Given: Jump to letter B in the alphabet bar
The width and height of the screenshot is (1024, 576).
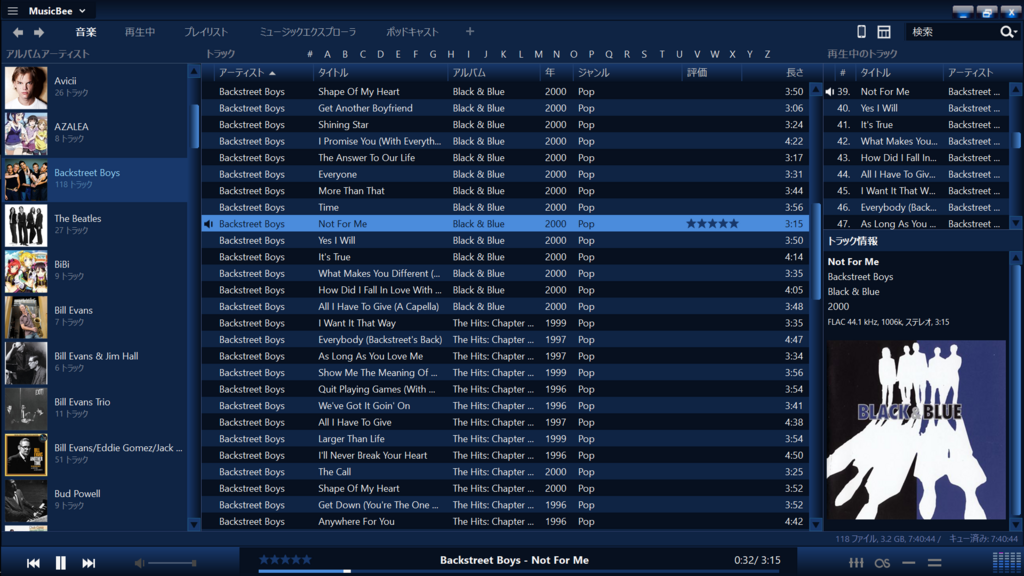Looking at the screenshot, I should tap(345, 54).
